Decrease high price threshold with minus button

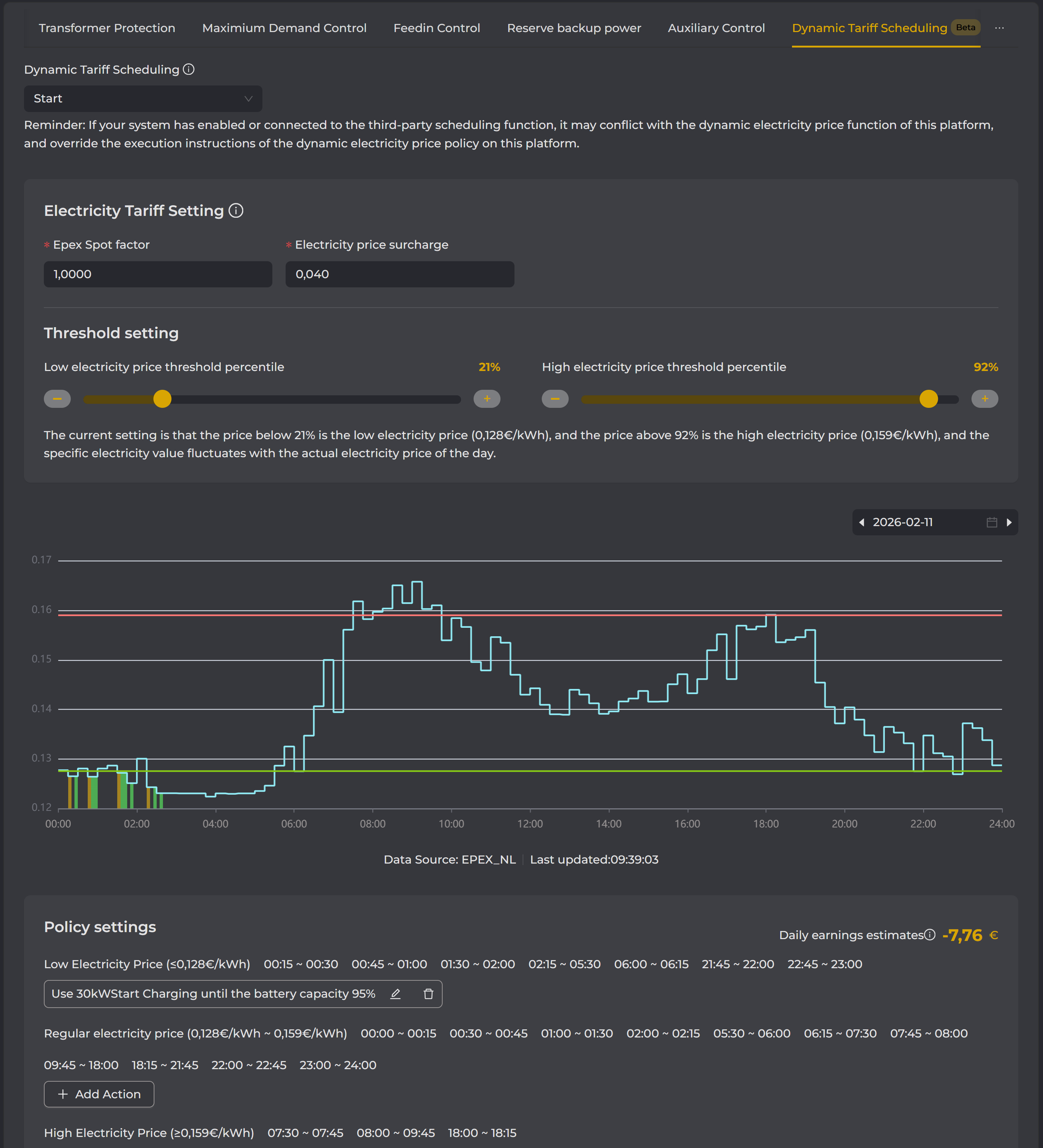coord(555,399)
